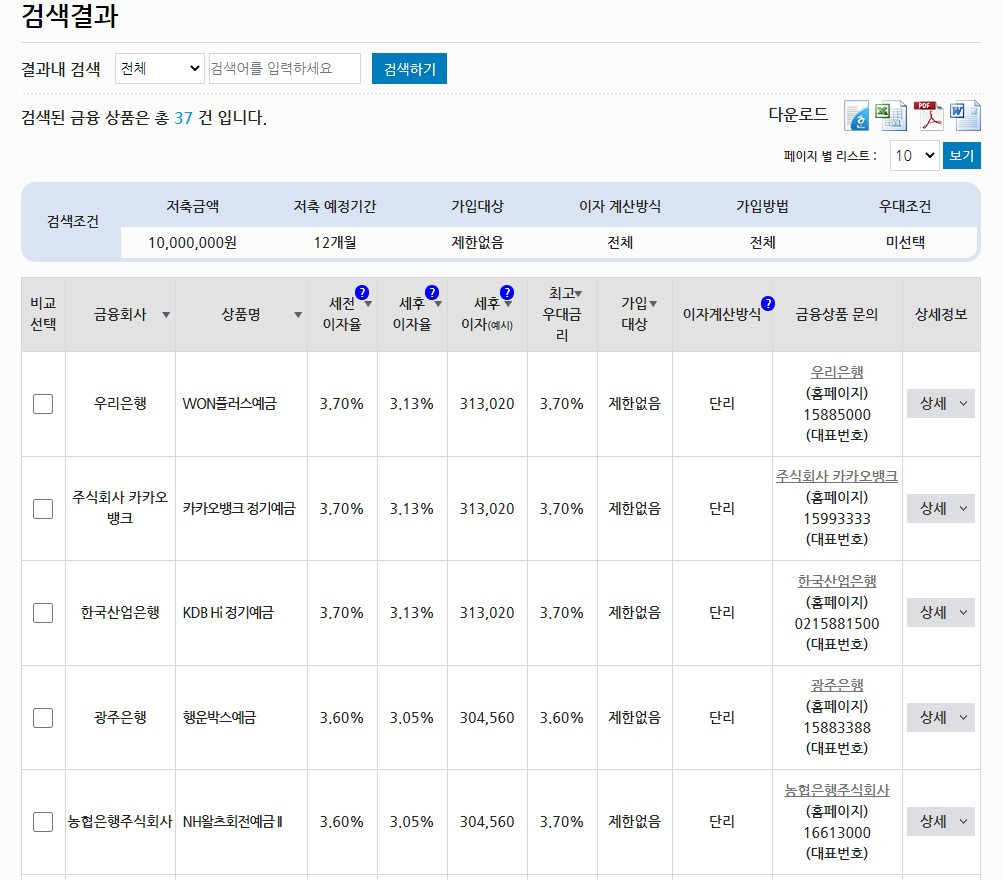The width and height of the screenshot is (1002, 880).
Task: Click 광주은행 in the 금융회사 column
Action: click(x=120, y=718)
